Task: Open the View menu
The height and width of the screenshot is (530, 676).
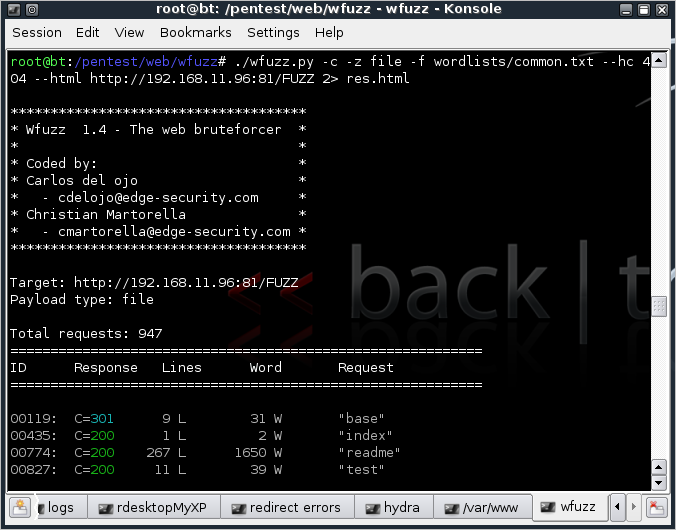Action: [x=129, y=33]
